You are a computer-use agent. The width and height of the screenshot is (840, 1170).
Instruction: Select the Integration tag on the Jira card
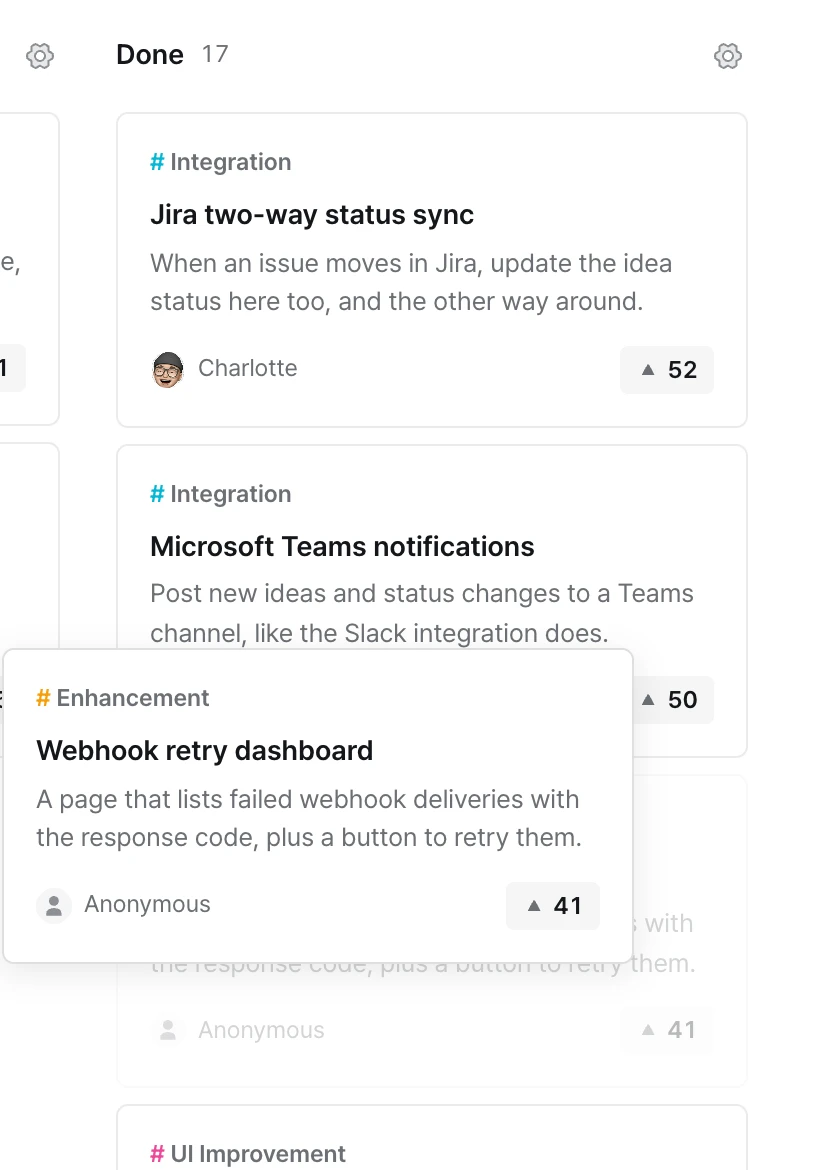tap(221, 162)
